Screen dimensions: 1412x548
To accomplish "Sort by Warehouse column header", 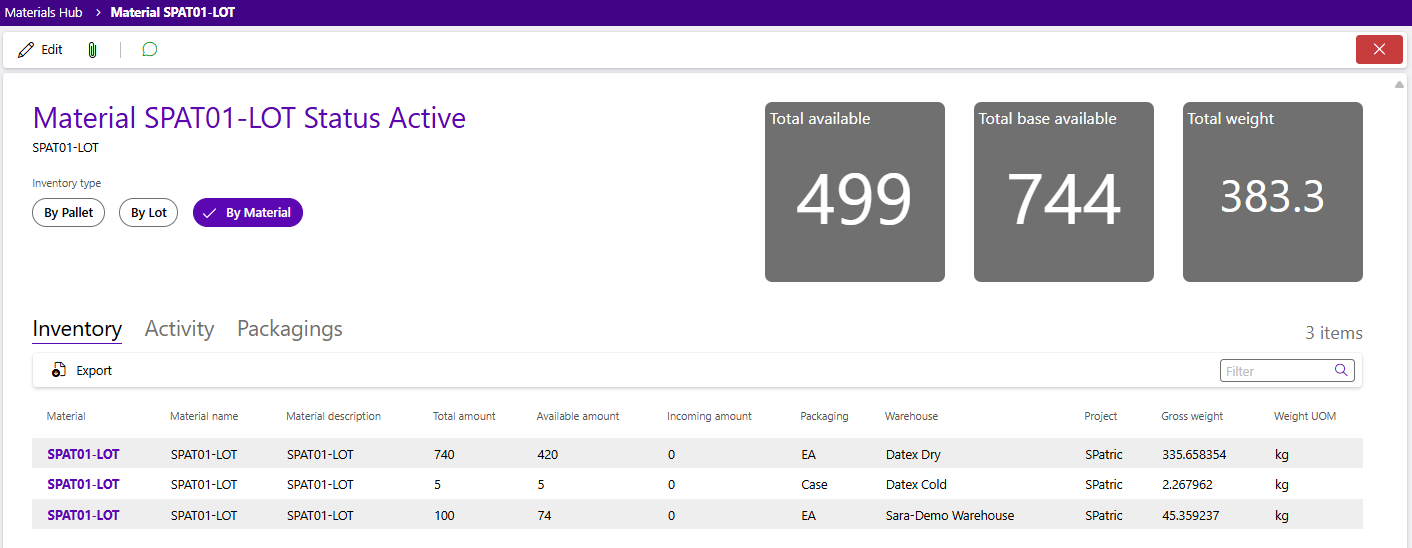I will (x=911, y=416).
